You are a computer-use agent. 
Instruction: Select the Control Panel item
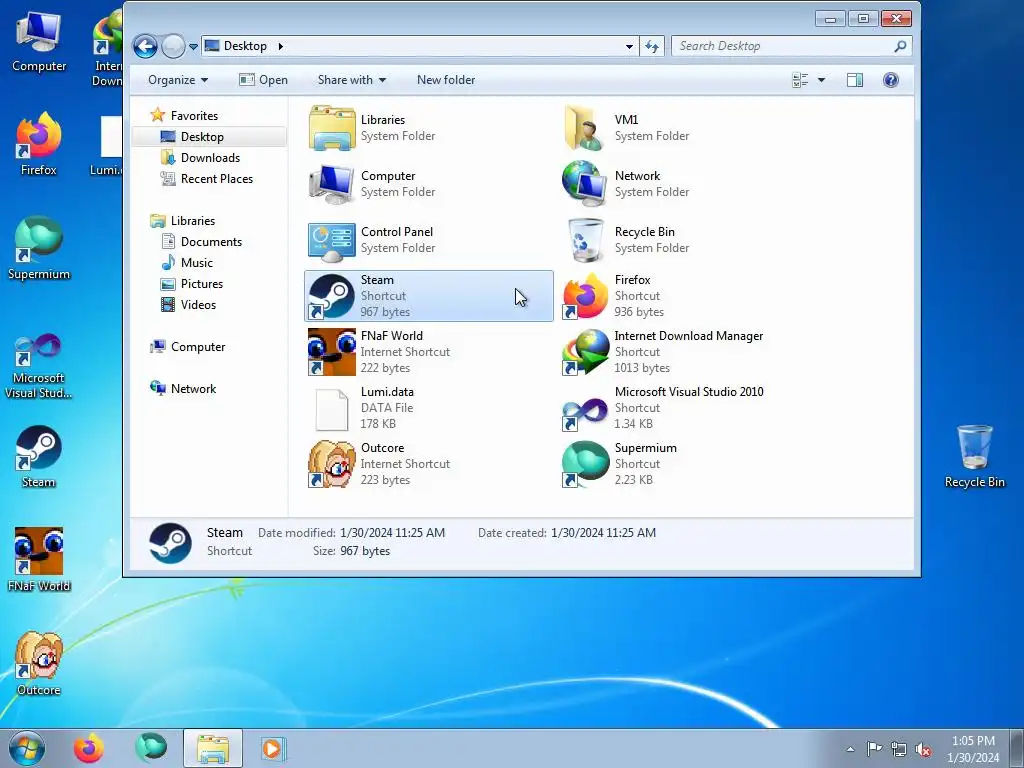[x=428, y=240]
